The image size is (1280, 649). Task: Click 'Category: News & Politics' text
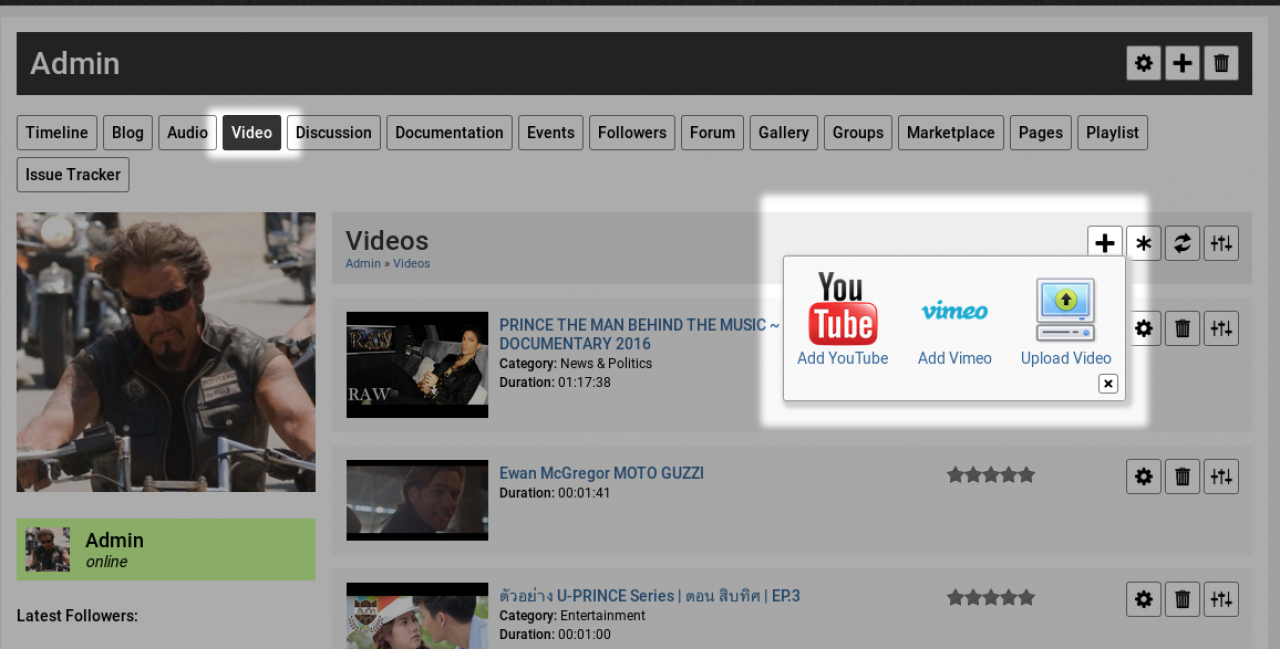point(576,364)
